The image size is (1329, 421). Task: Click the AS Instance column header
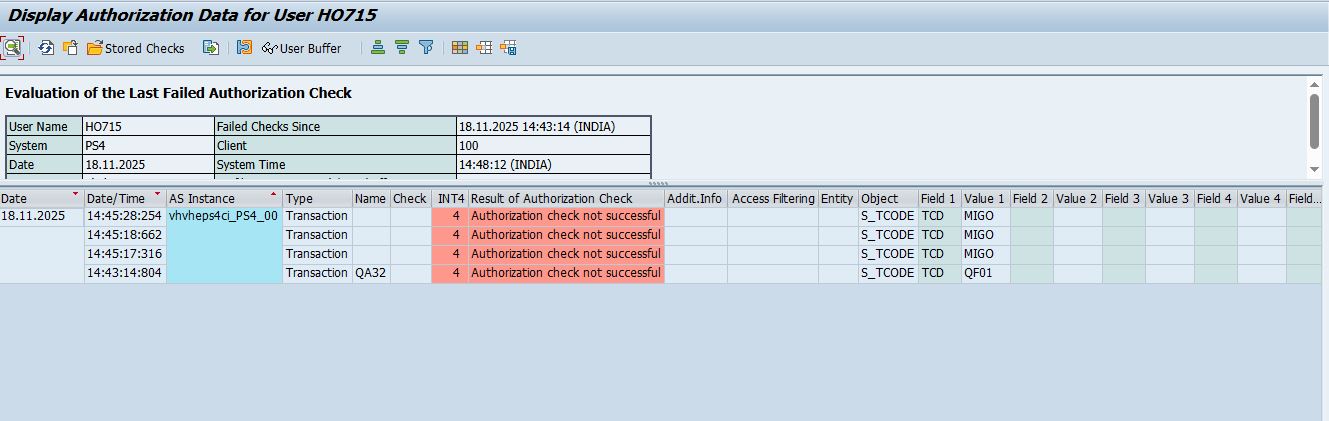pos(210,198)
